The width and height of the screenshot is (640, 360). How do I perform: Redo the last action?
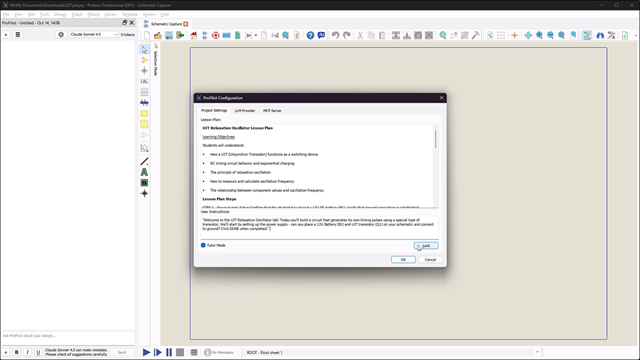(347, 36)
